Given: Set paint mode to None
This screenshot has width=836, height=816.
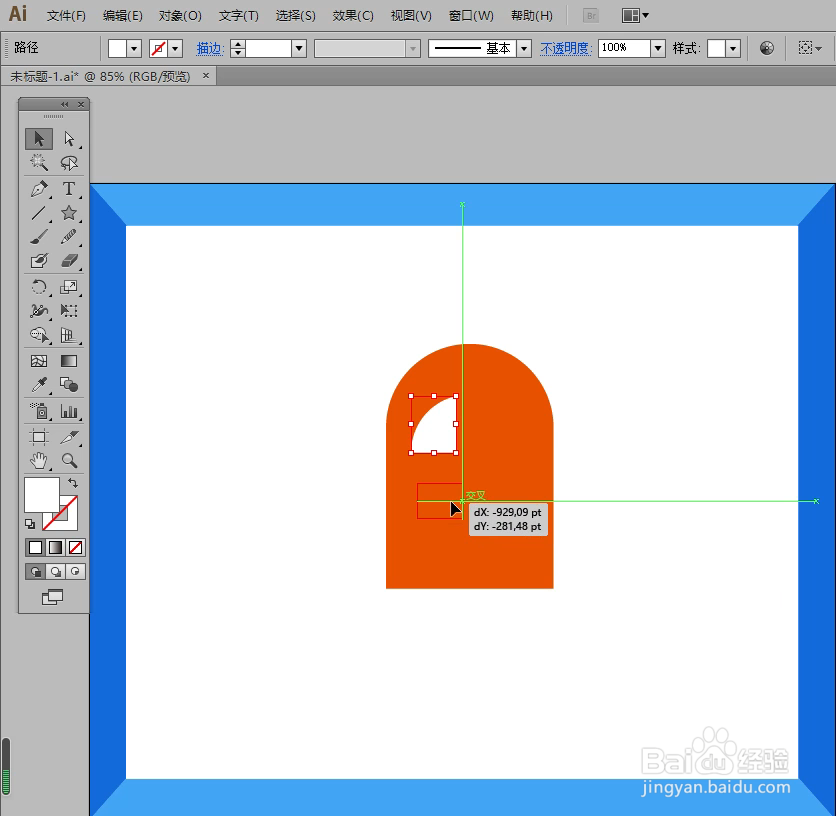Looking at the screenshot, I should point(75,547).
